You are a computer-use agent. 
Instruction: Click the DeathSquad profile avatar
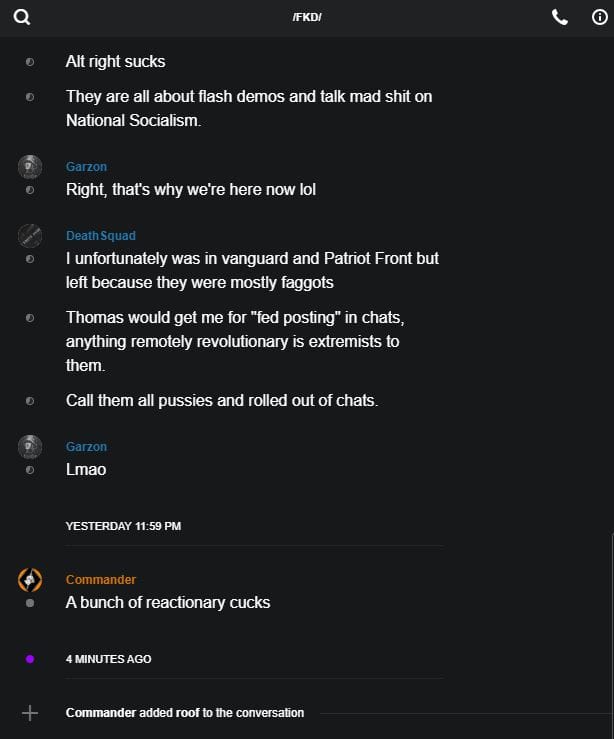tap(30, 236)
